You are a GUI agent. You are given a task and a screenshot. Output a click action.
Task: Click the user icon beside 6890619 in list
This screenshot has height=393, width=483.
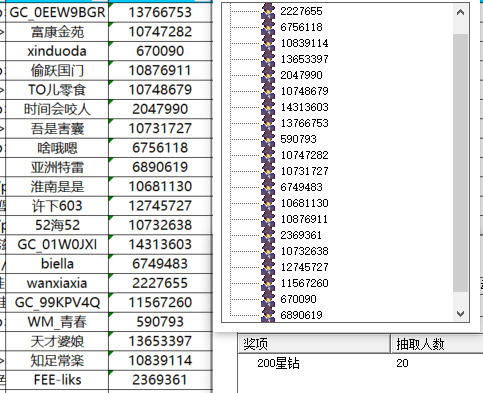(268, 315)
